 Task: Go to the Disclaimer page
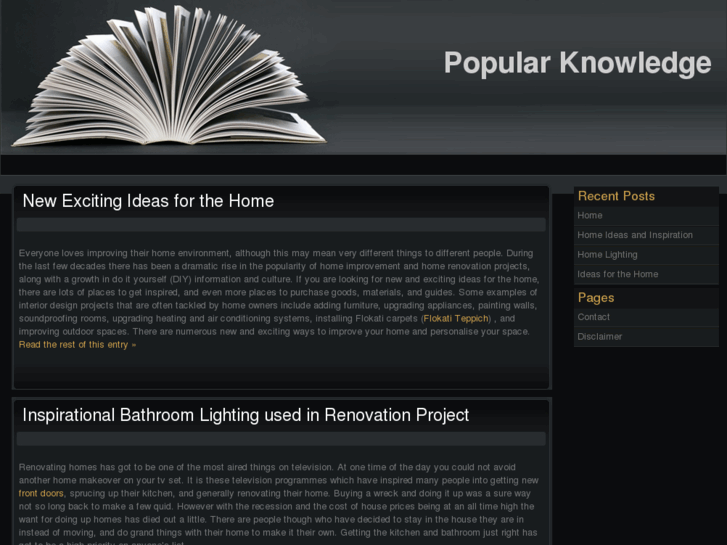(x=599, y=337)
